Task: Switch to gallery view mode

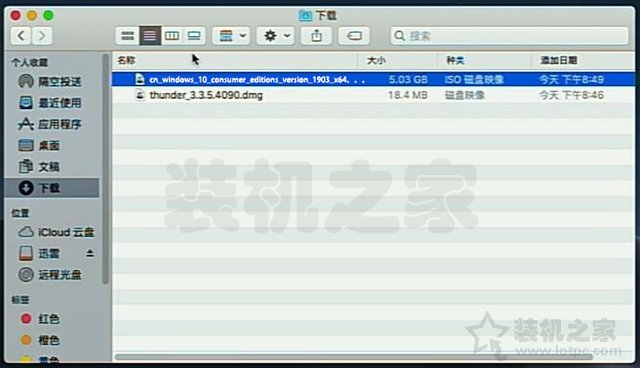Action: pyautogui.click(x=194, y=36)
